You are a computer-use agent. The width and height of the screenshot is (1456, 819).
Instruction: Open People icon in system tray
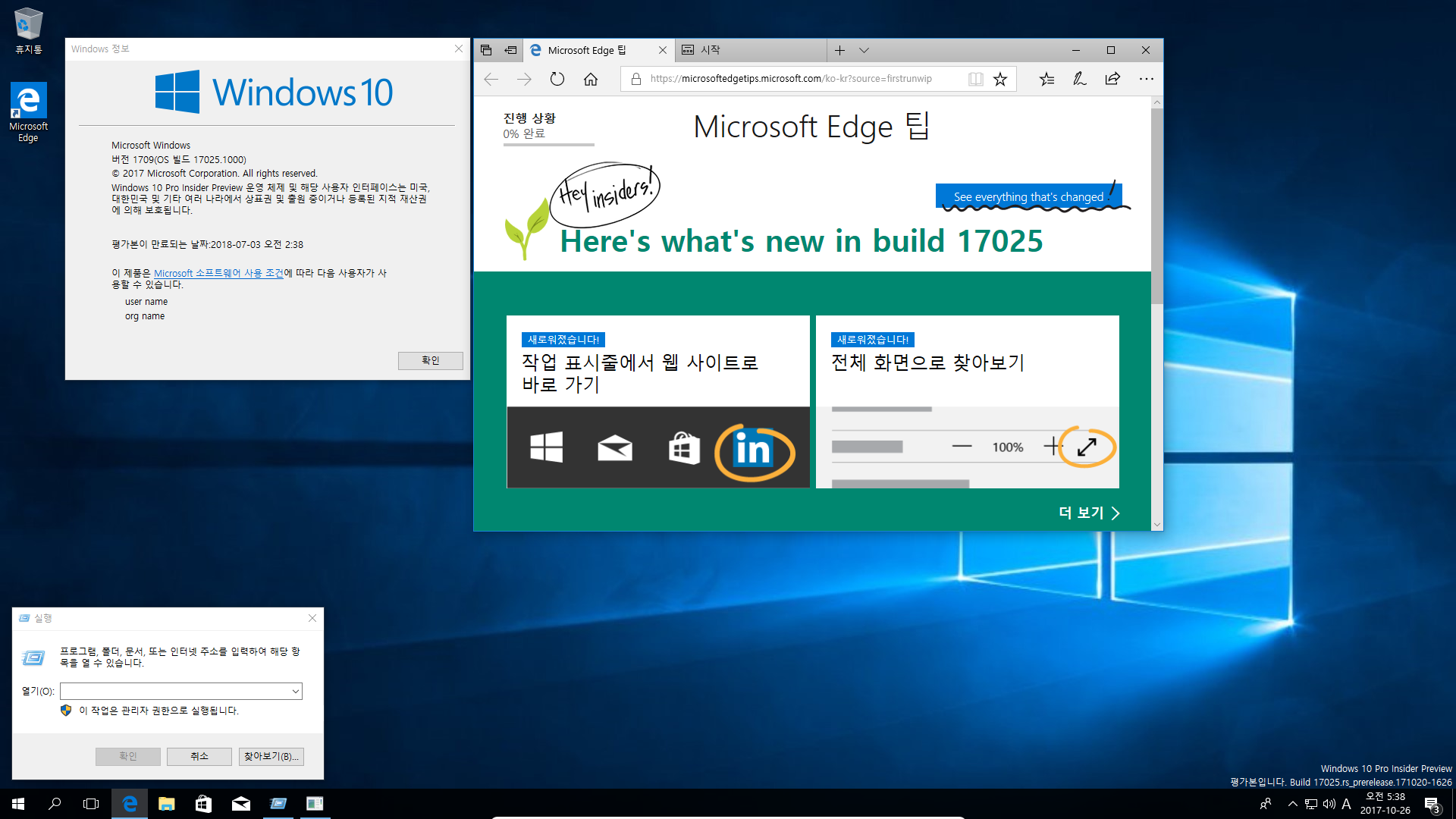[x=1266, y=804]
